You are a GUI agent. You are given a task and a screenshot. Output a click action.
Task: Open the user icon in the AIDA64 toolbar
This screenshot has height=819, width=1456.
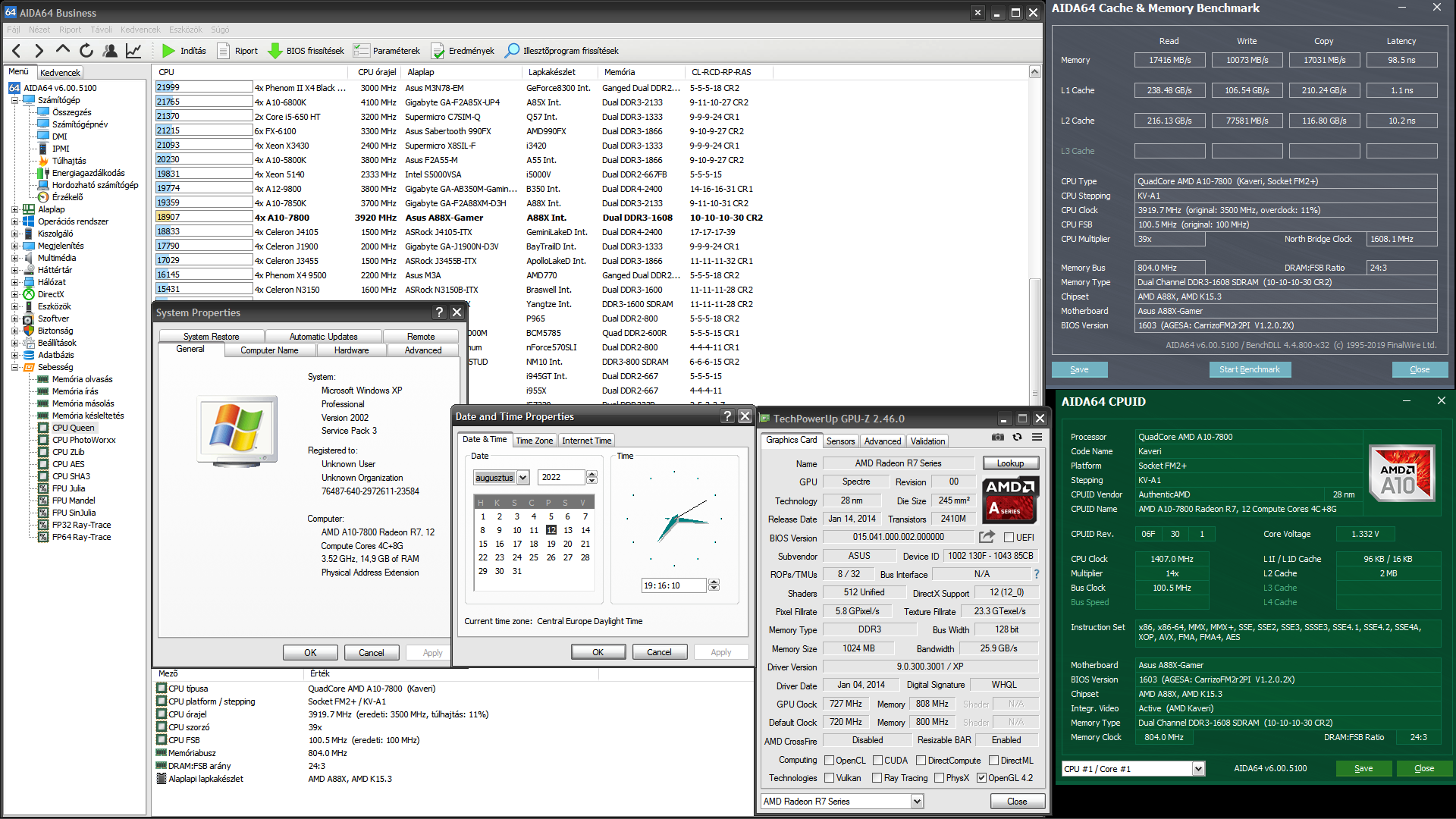click(110, 51)
